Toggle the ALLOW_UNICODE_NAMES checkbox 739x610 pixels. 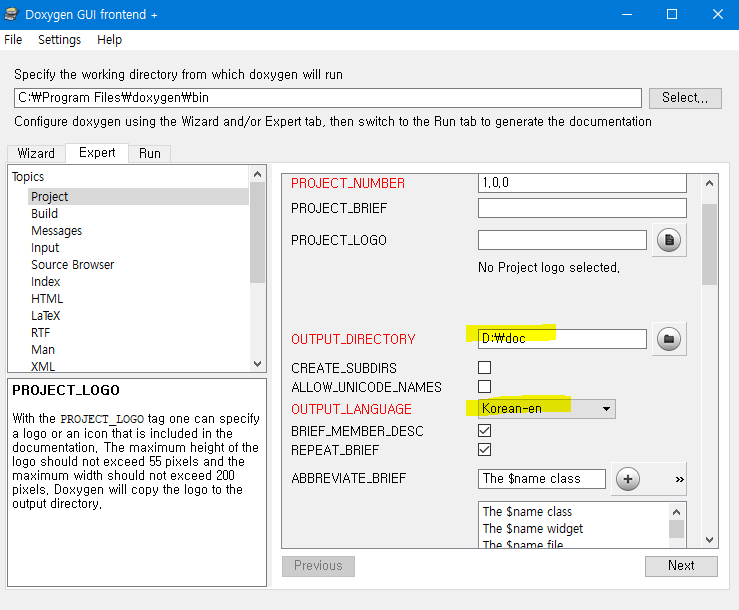[484, 387]
